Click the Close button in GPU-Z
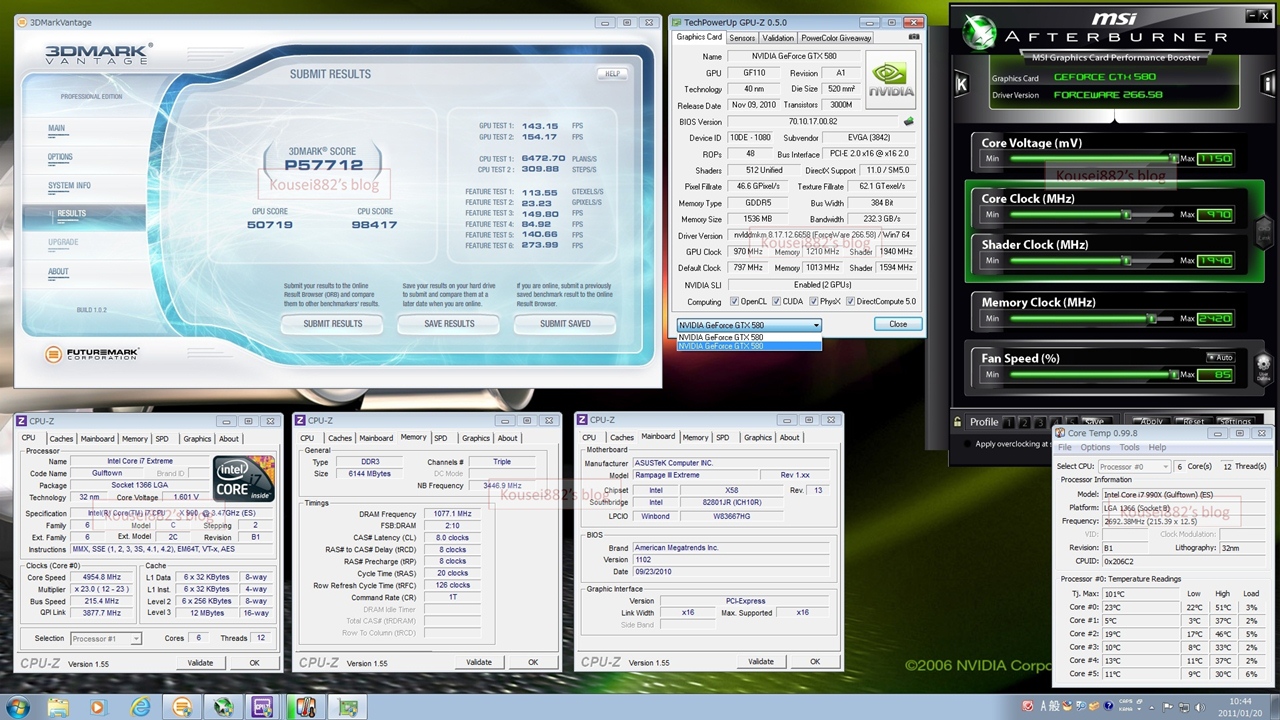 (x=898, y=324)
